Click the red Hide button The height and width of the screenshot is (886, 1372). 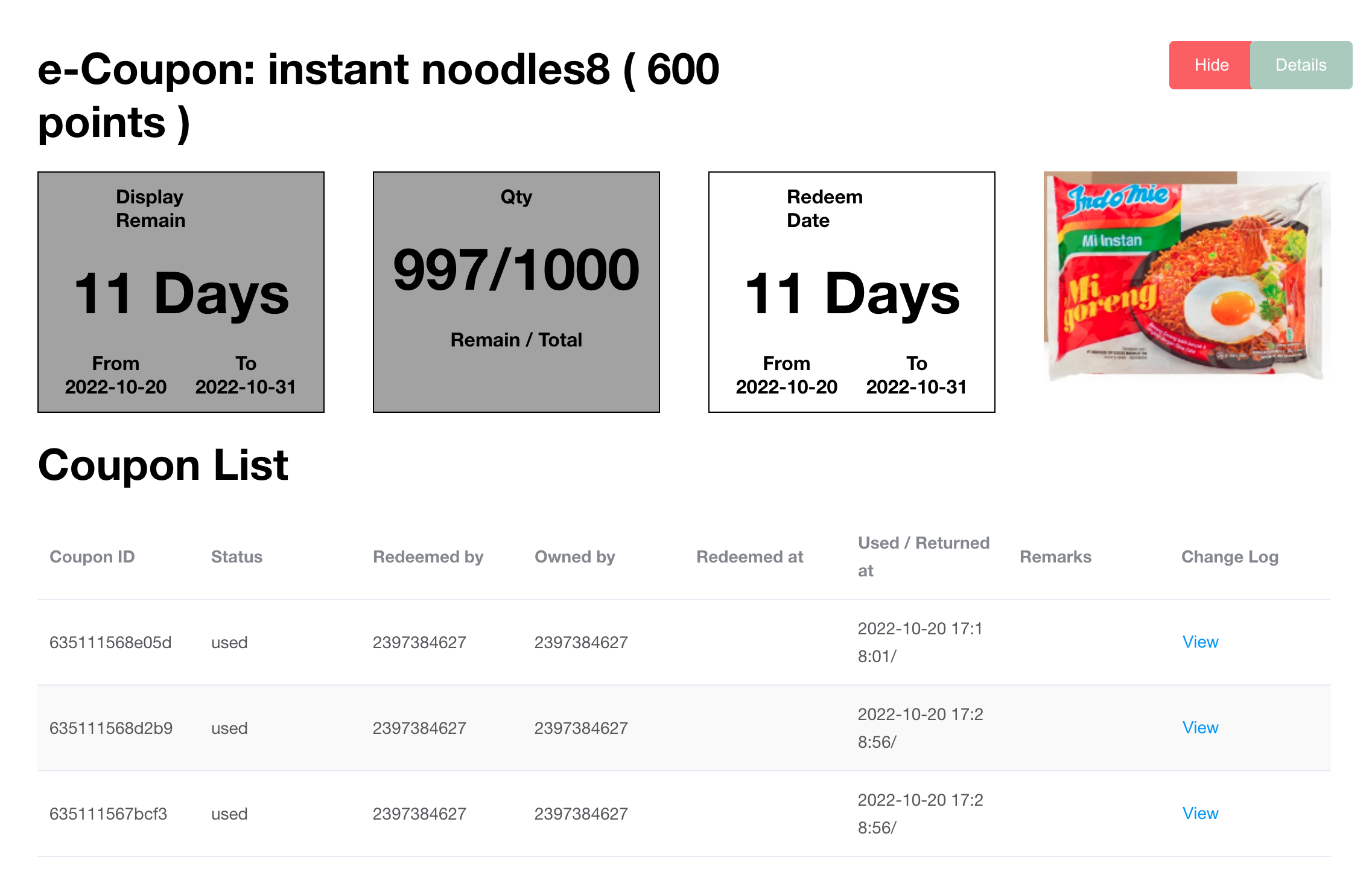coord(1210,65)
